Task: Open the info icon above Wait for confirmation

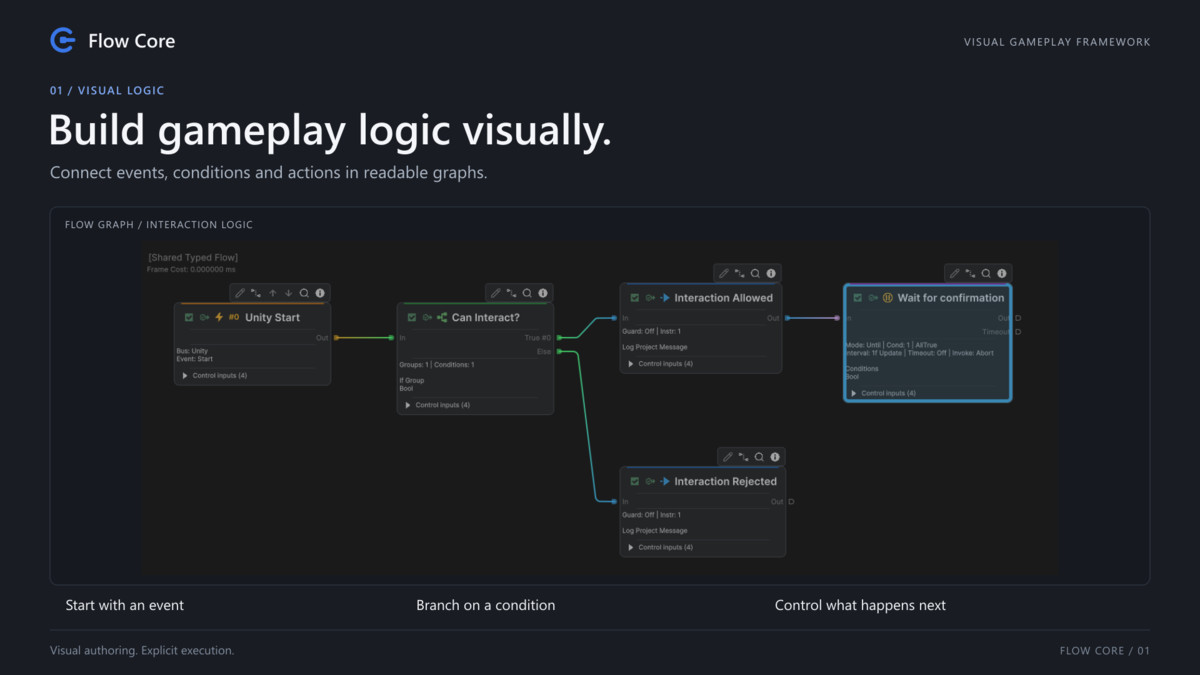Action: pos(1002,273)
